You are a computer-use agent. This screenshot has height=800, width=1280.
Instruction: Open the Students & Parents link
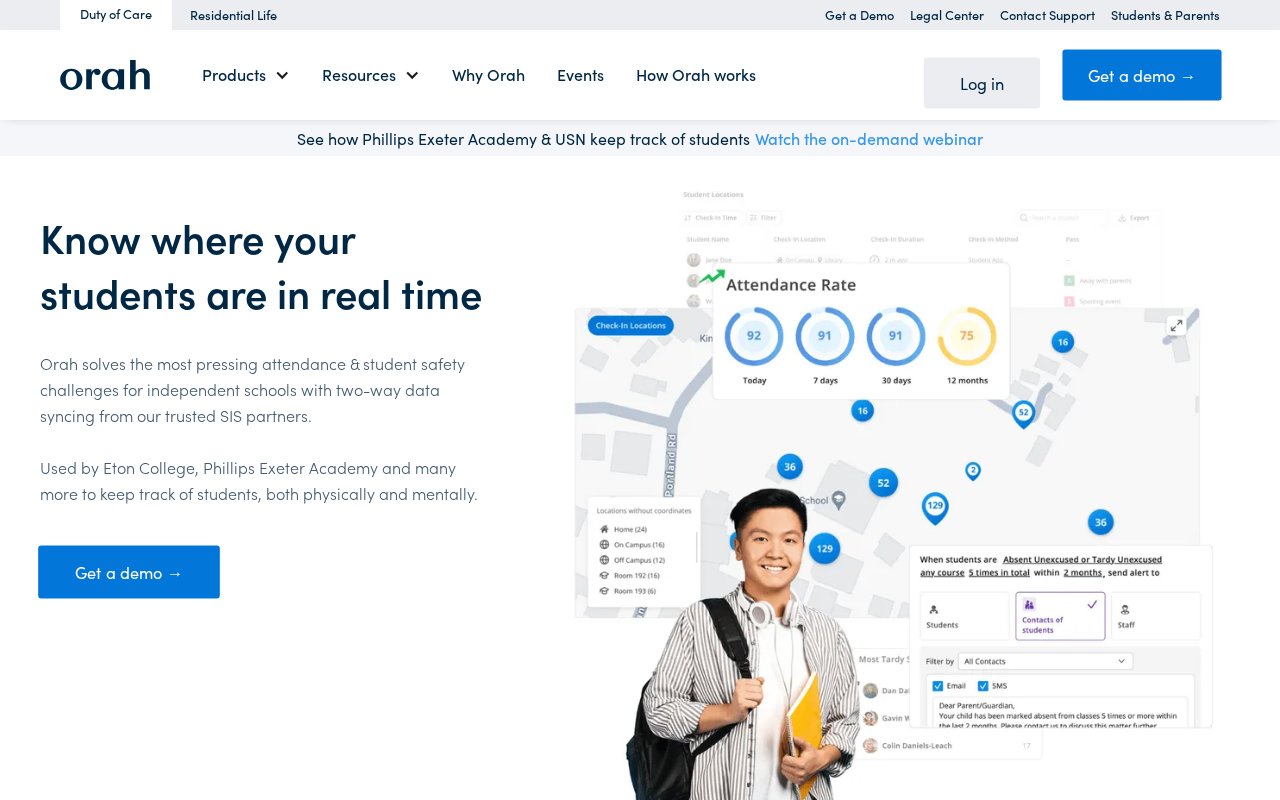1165,15
